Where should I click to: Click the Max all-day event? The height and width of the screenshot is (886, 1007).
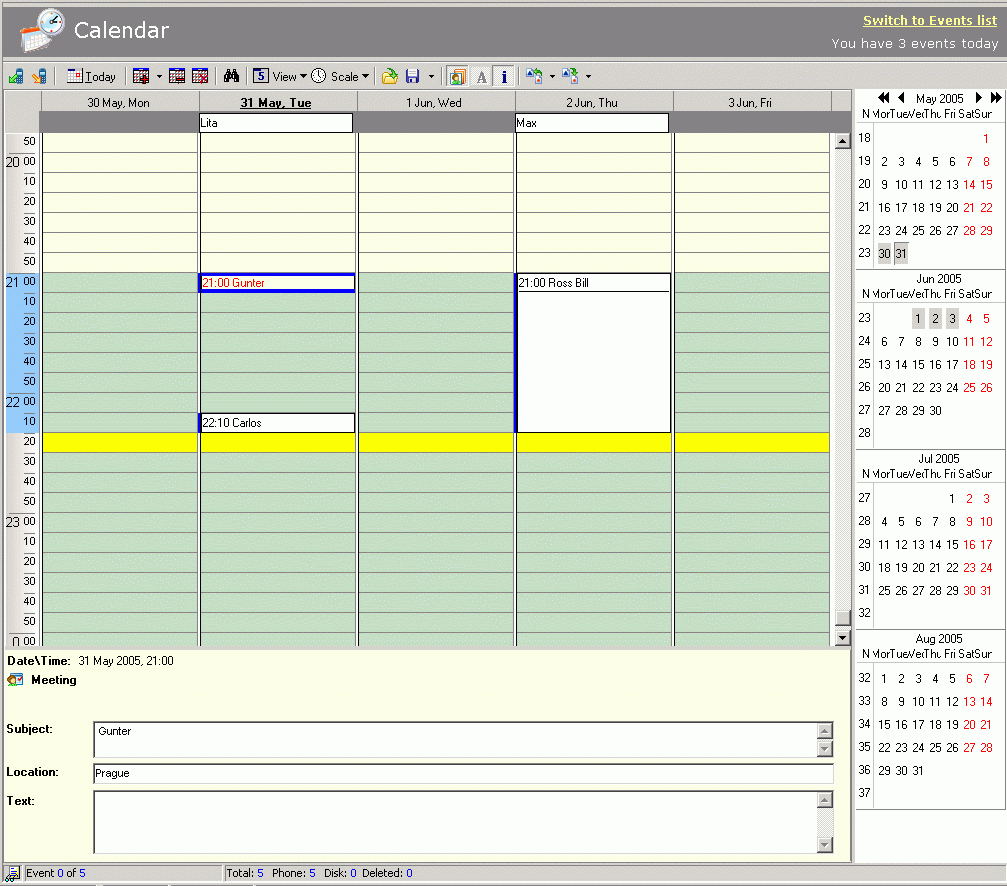(x=592, y=123)
